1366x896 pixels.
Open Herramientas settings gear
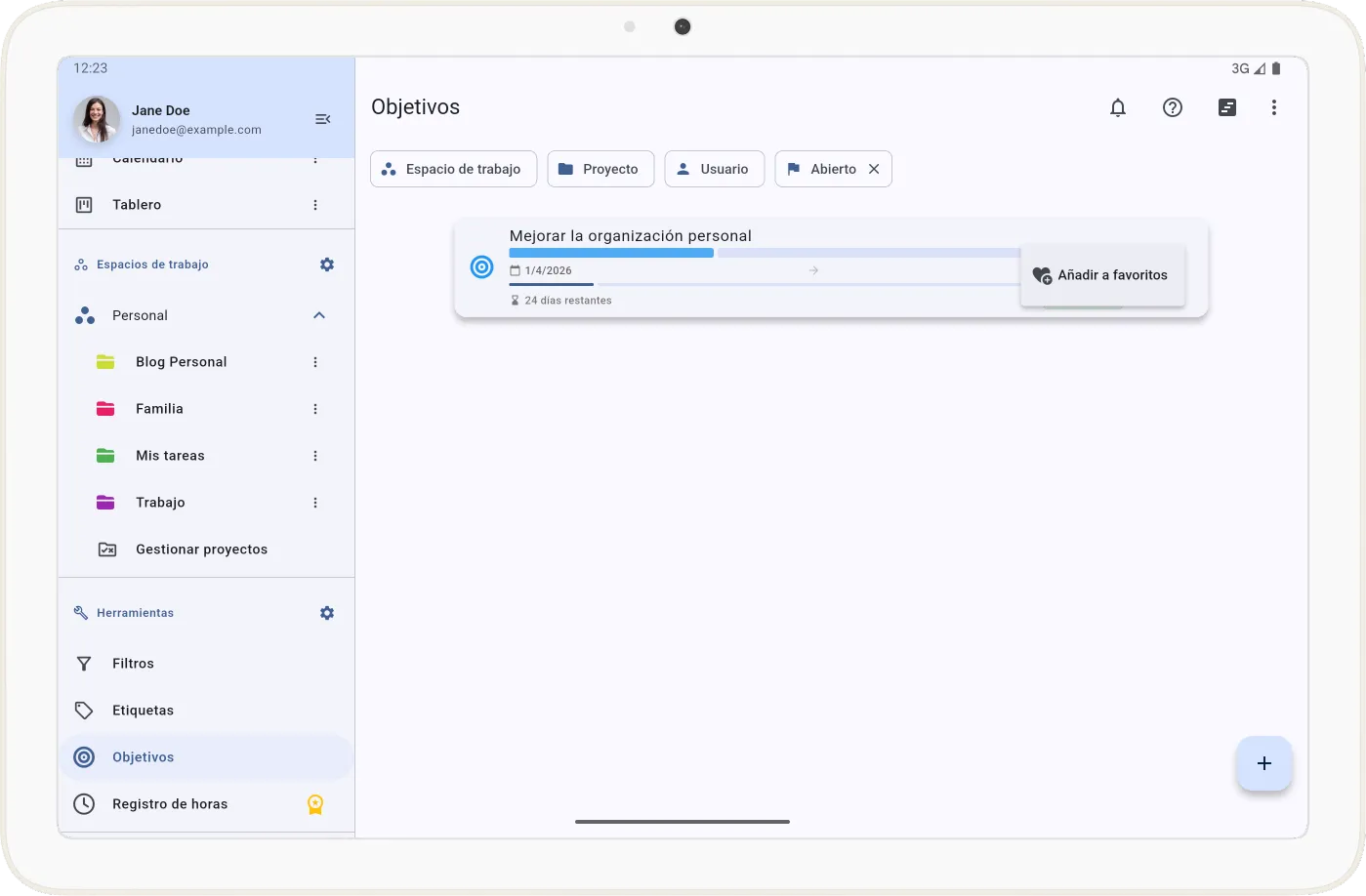click(x=327, y=613)
